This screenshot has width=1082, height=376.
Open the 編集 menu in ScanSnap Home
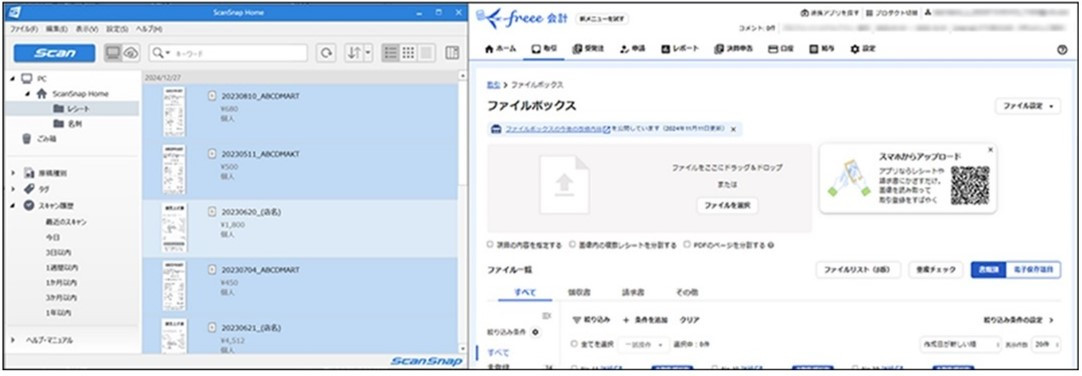click(57, 29)
